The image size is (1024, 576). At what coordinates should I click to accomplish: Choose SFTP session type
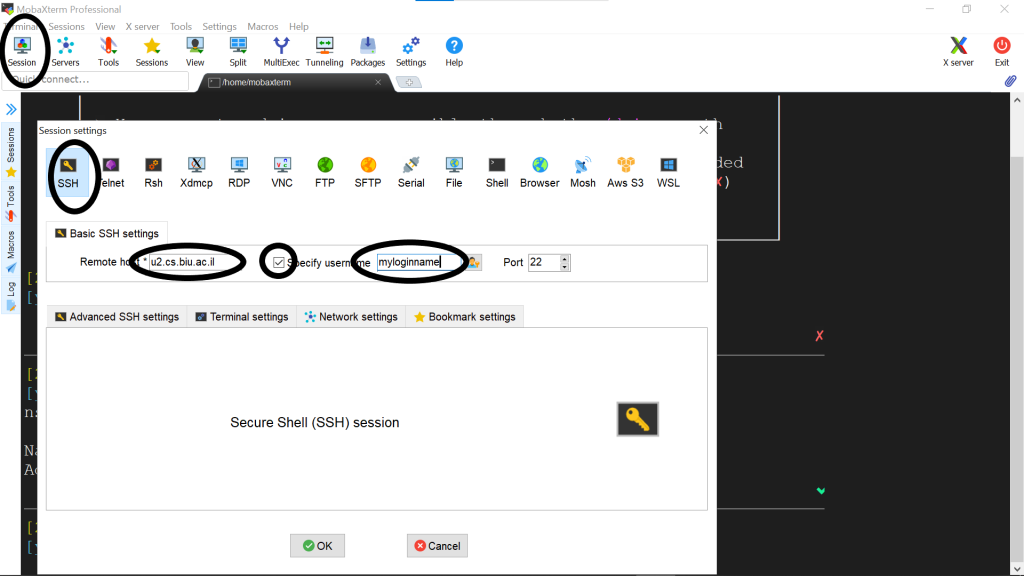point(368,172)
